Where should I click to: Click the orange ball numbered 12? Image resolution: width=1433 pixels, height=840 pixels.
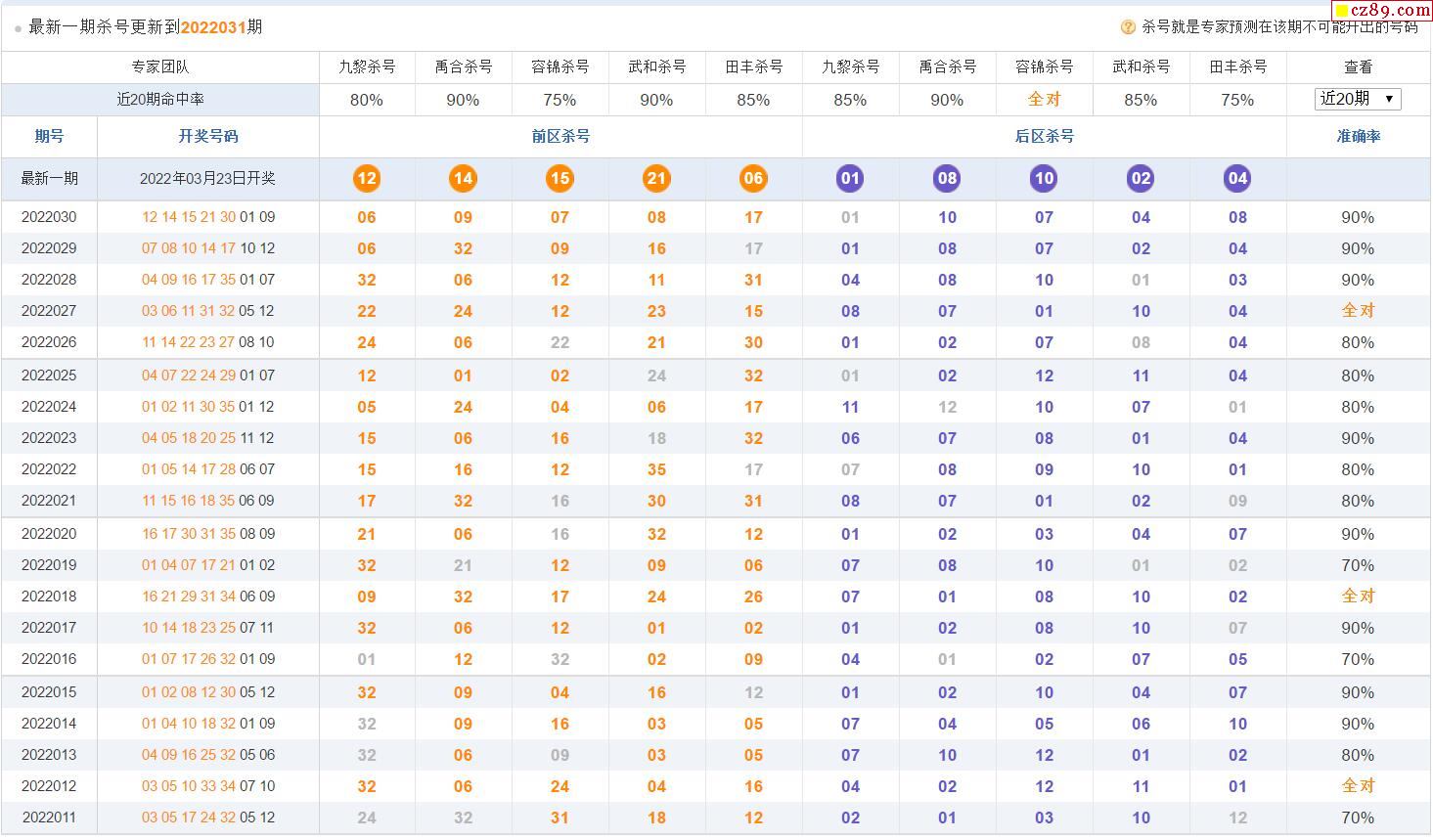[367, 178]
